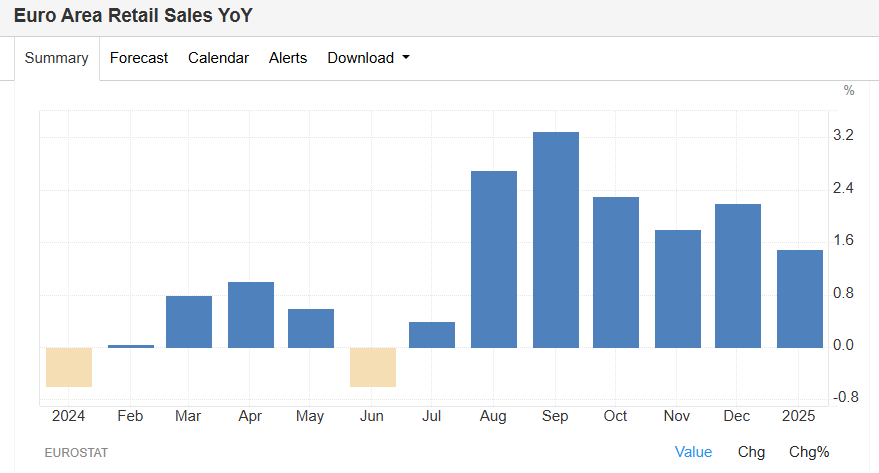Click the January 2025 bar

point(800,299)
